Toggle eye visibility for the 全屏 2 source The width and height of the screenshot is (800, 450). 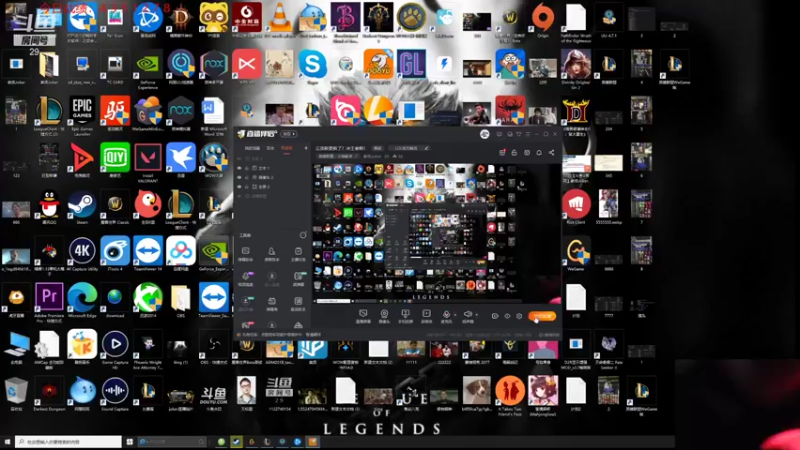[239, 187]
